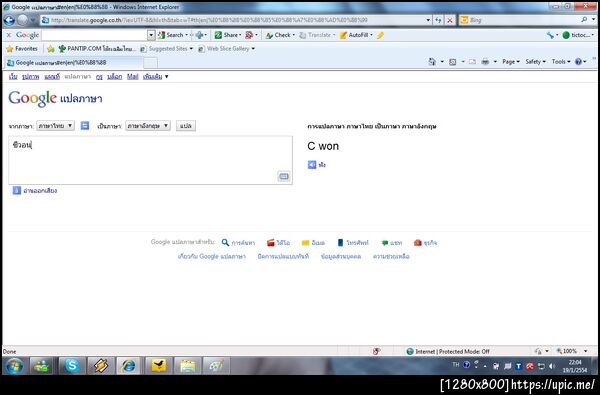Open the PANTIP.COM favorites link

(97, 49)
